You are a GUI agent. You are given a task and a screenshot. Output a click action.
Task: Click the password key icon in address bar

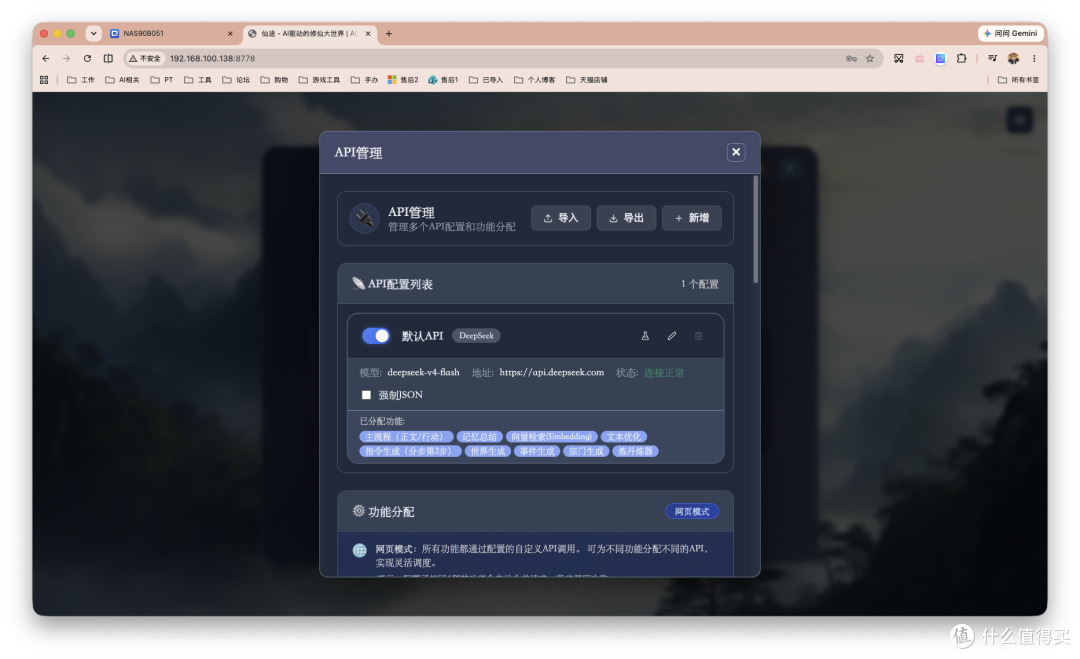[851, 59]
